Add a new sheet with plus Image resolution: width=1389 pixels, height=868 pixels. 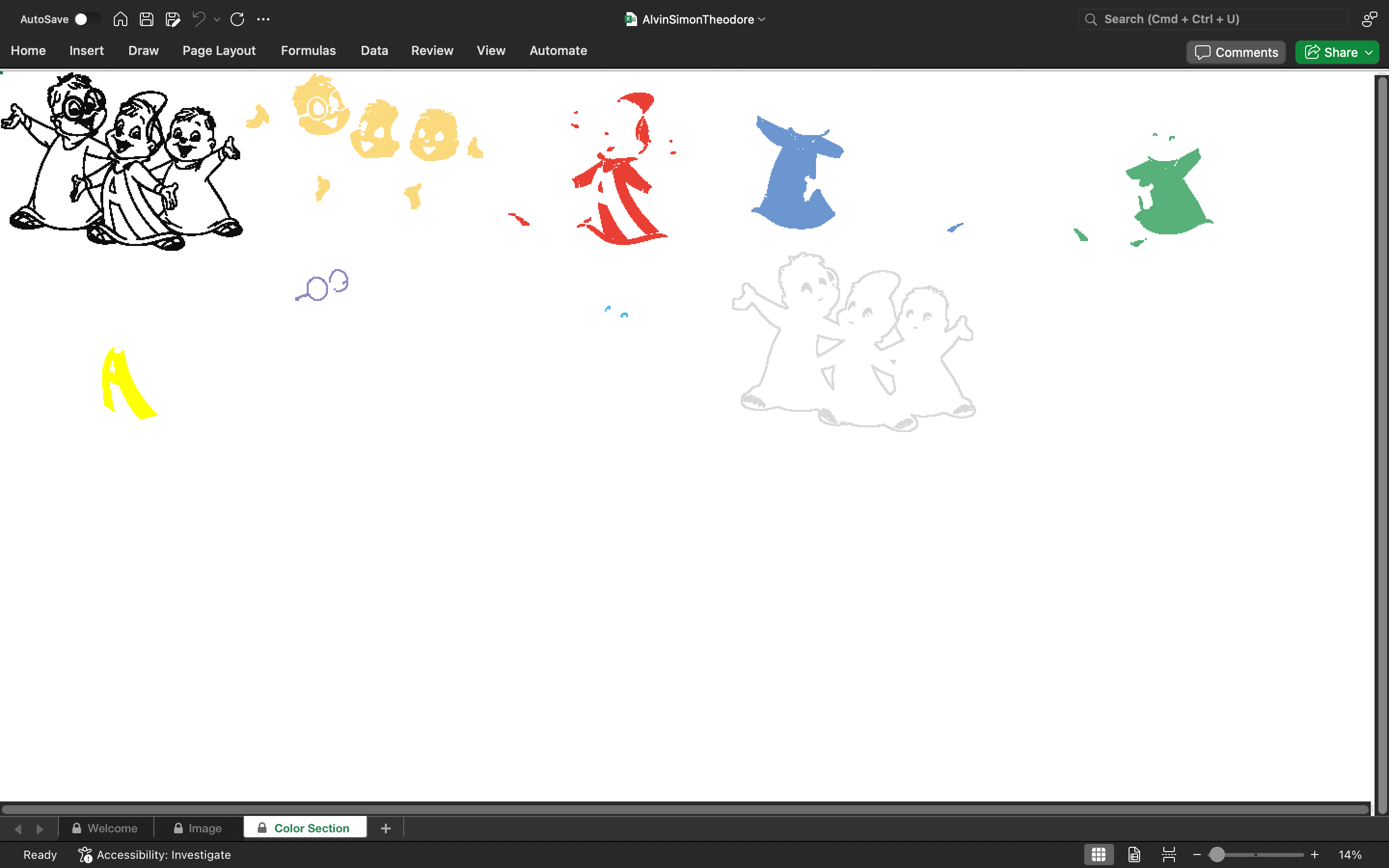coord(386,828)
